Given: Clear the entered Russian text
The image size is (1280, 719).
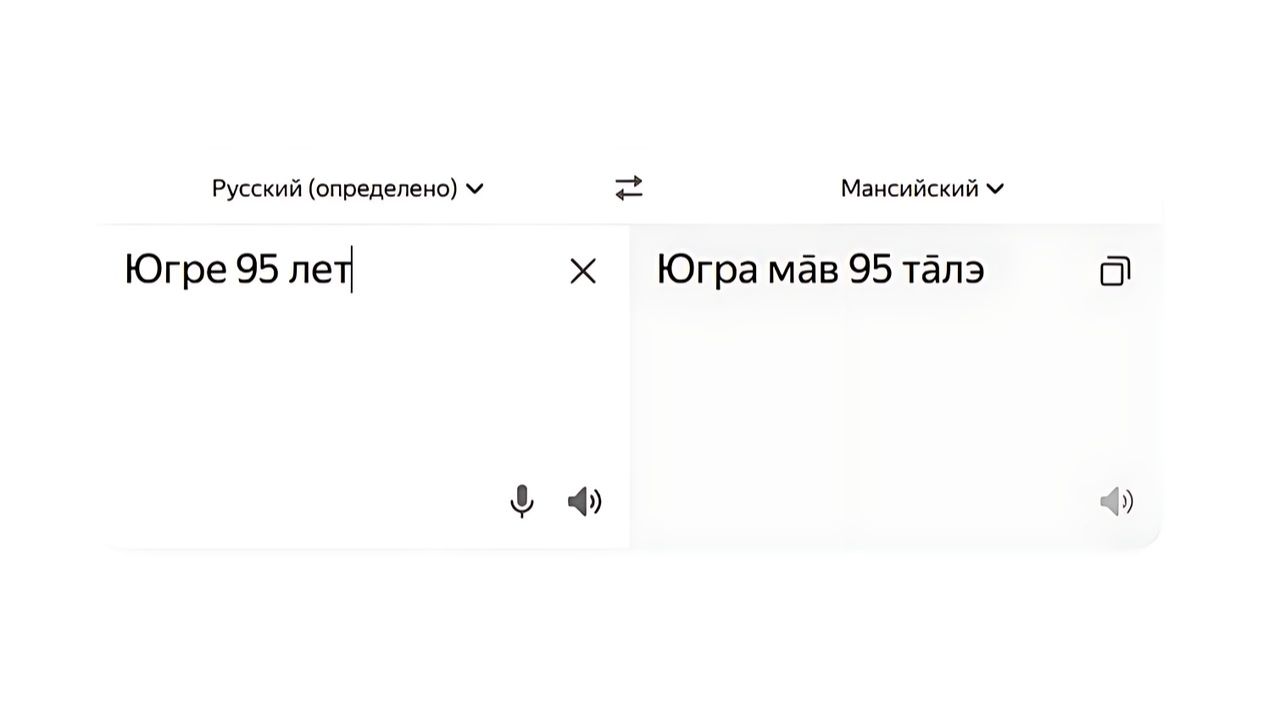Looking at the screenshot, I should (582, 271).
